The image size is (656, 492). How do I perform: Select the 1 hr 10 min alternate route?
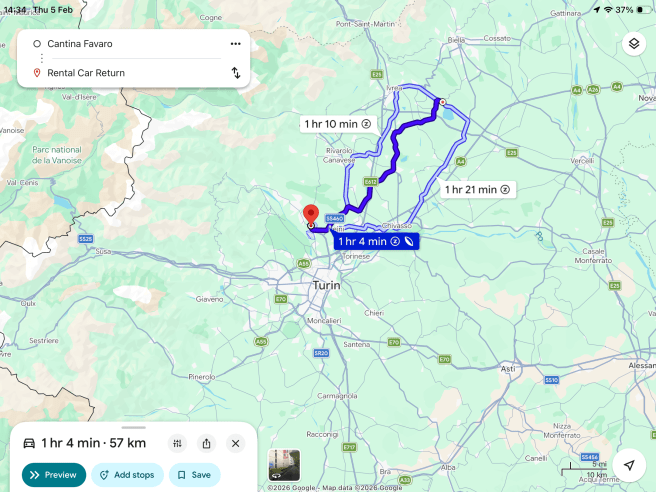(338, 124)
